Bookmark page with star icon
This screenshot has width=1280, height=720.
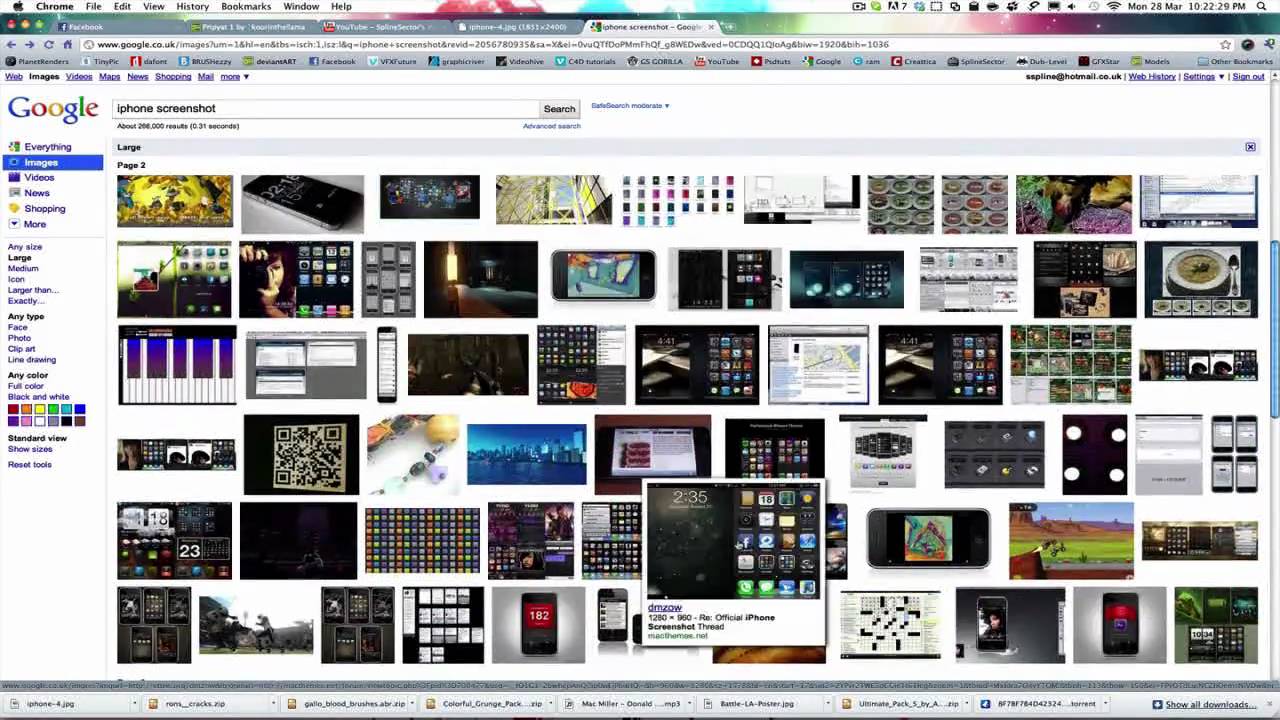tap(1225, 44)
